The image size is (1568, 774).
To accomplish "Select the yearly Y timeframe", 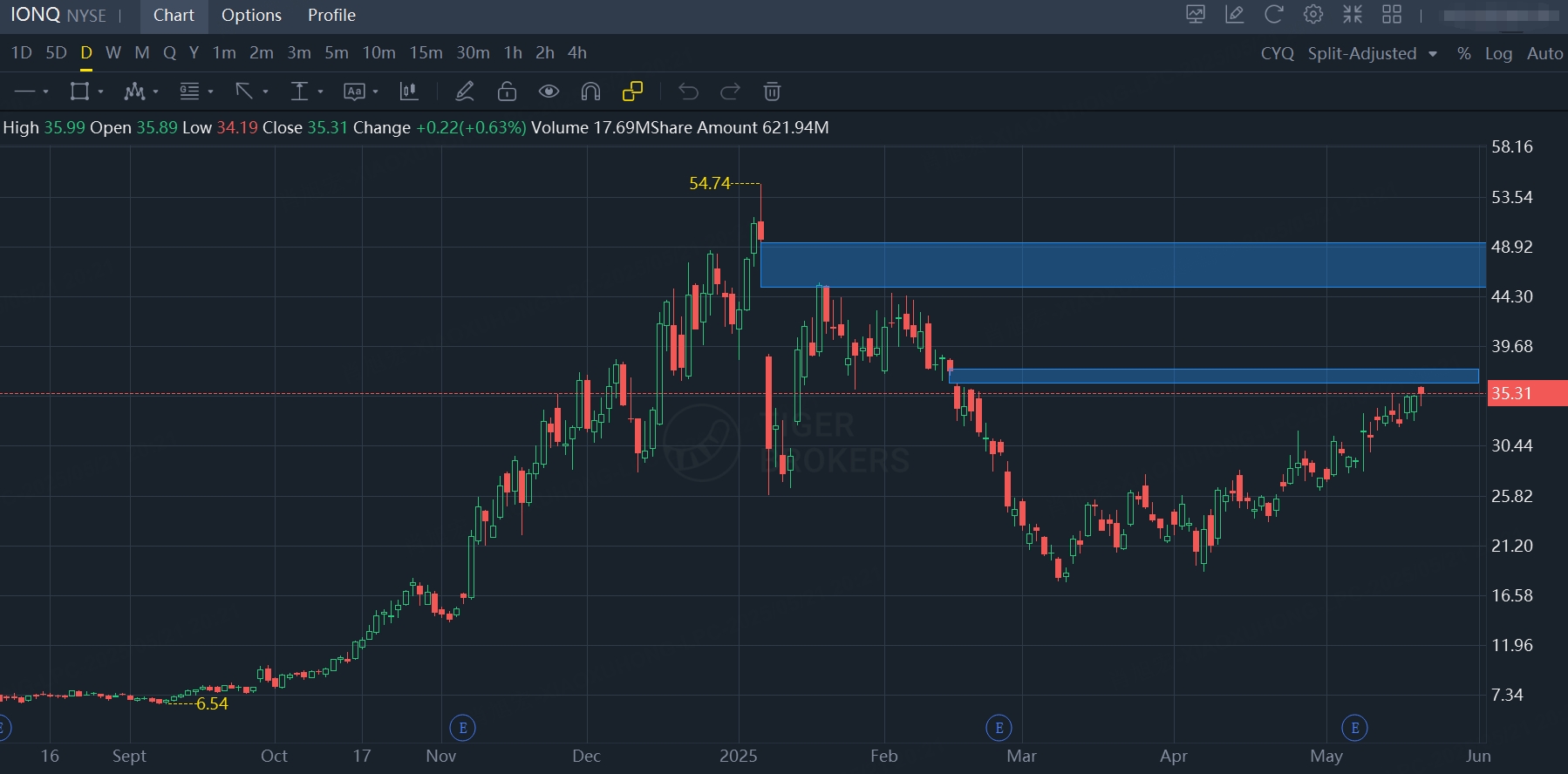I will click(194, 53).
